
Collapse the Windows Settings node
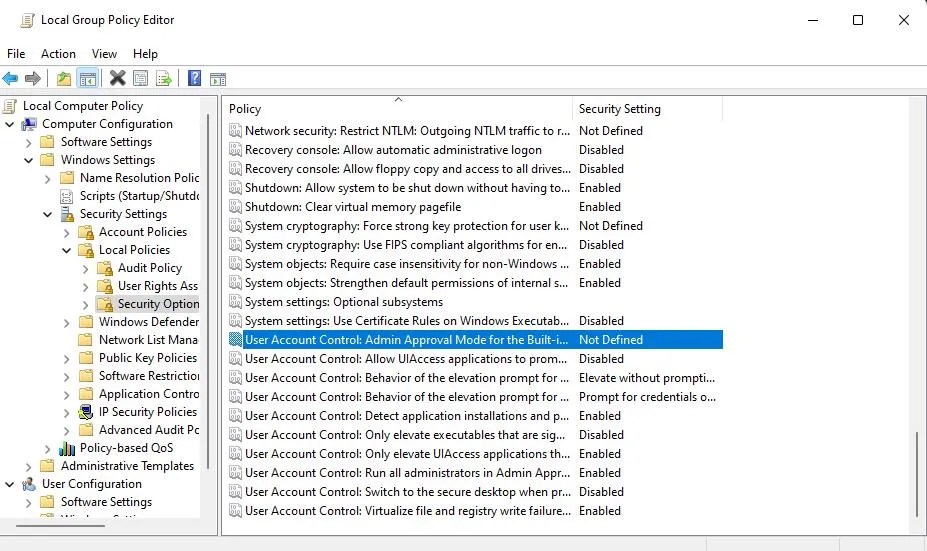(x=28, y=160)
